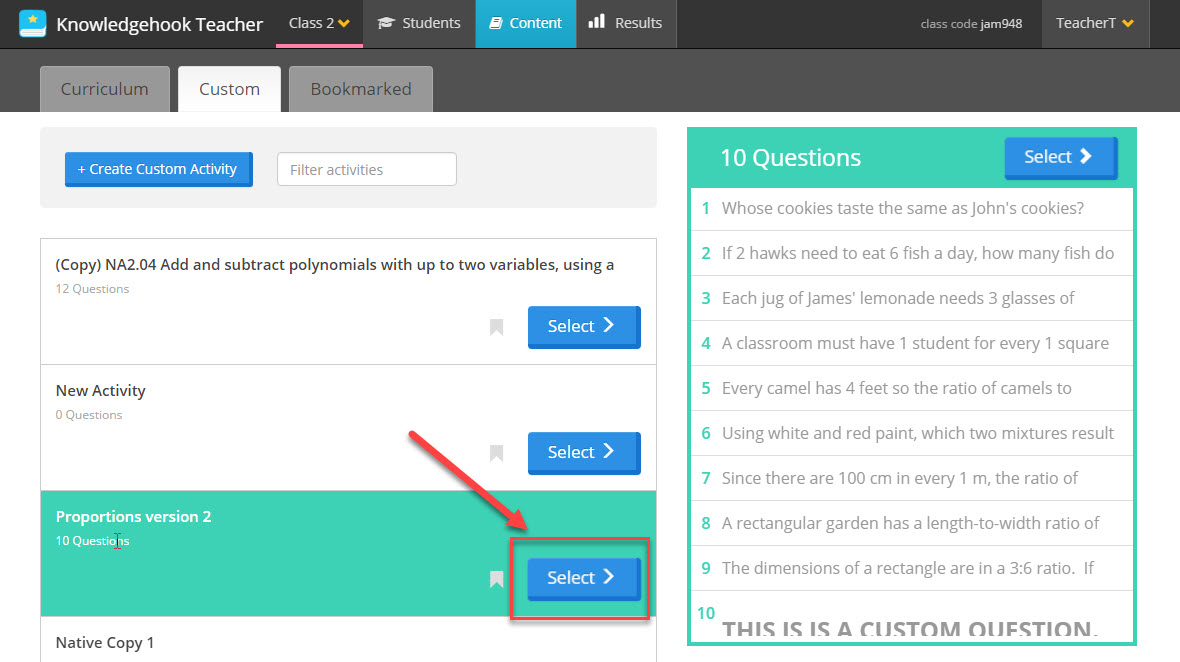Click the Filter activities input field
The image size is (1180, 662).
tap(366, 169)
